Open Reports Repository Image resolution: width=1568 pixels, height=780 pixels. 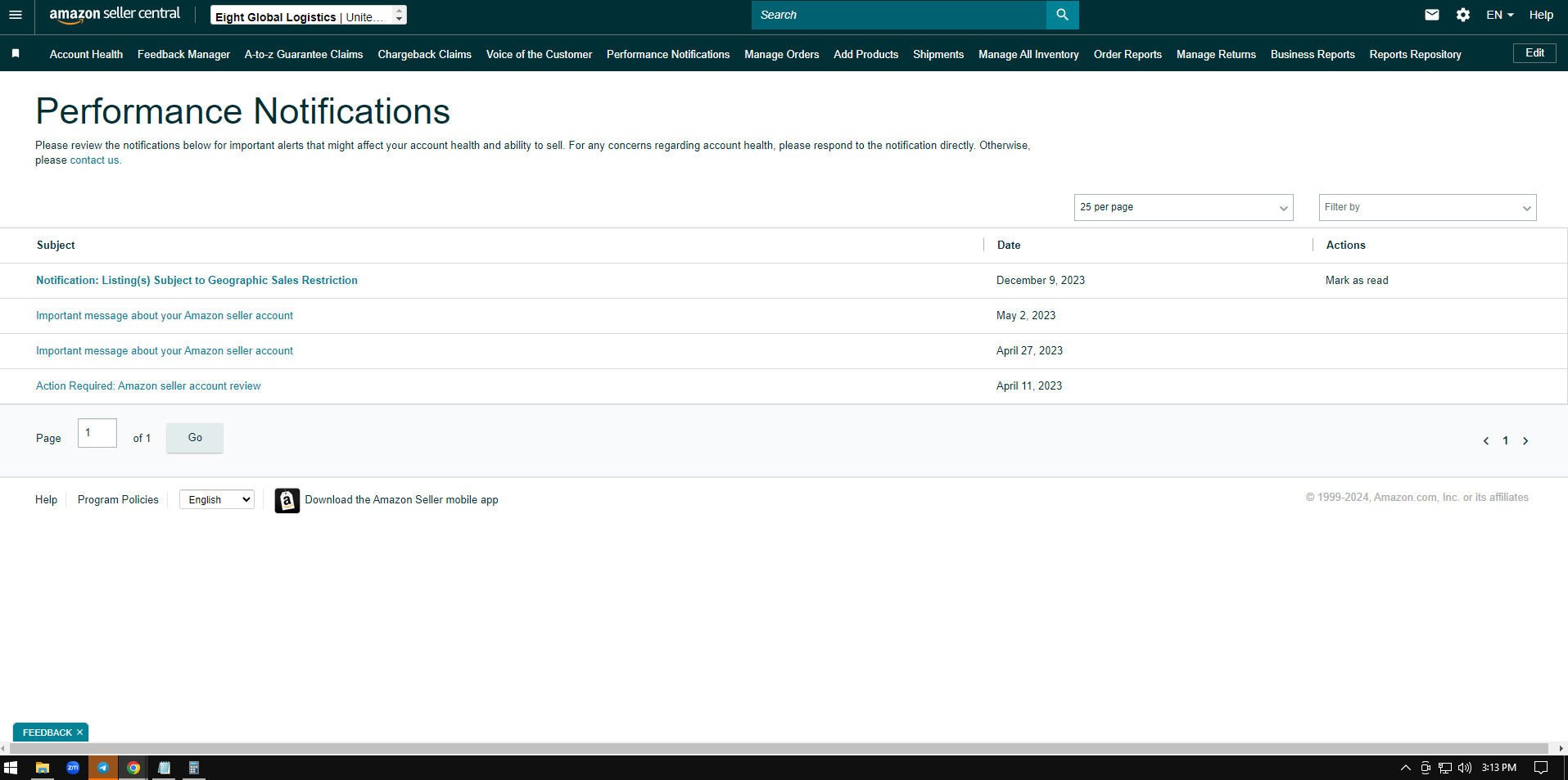[x=1415, y=54]
